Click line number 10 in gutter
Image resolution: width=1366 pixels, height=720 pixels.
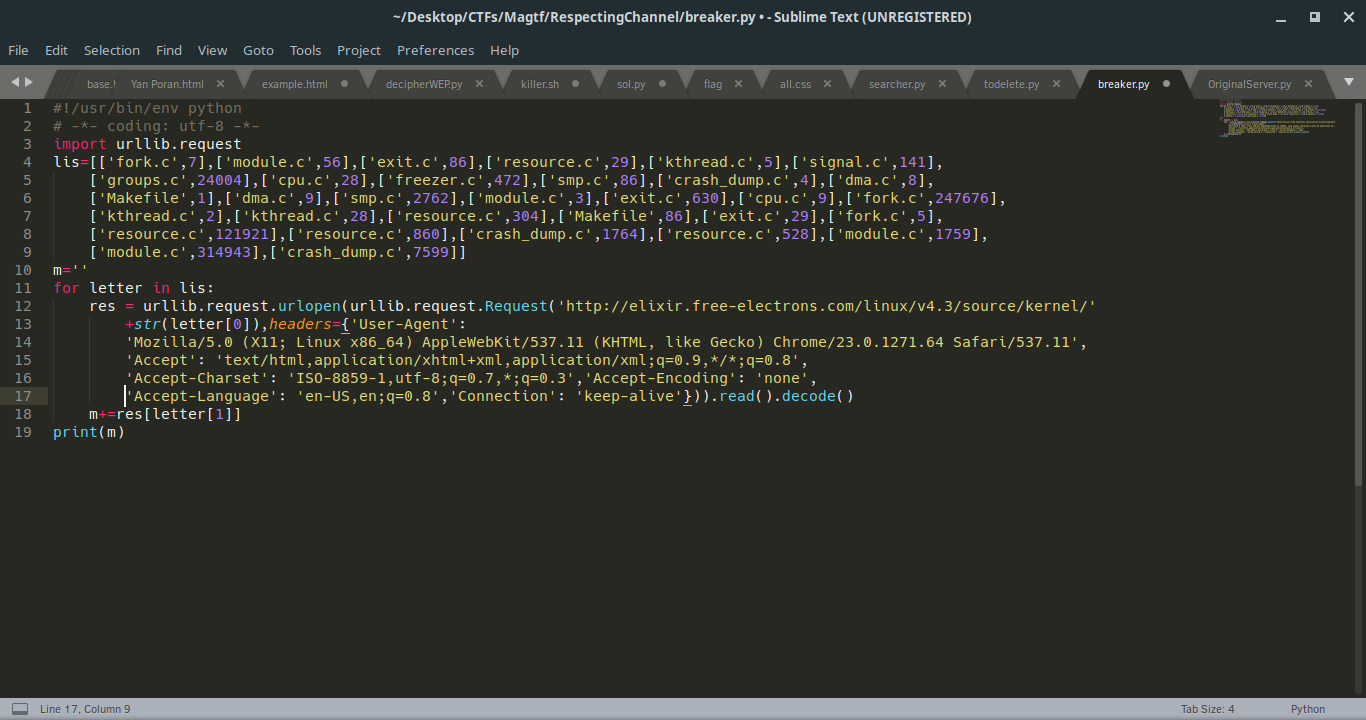(x=24, y=270)
